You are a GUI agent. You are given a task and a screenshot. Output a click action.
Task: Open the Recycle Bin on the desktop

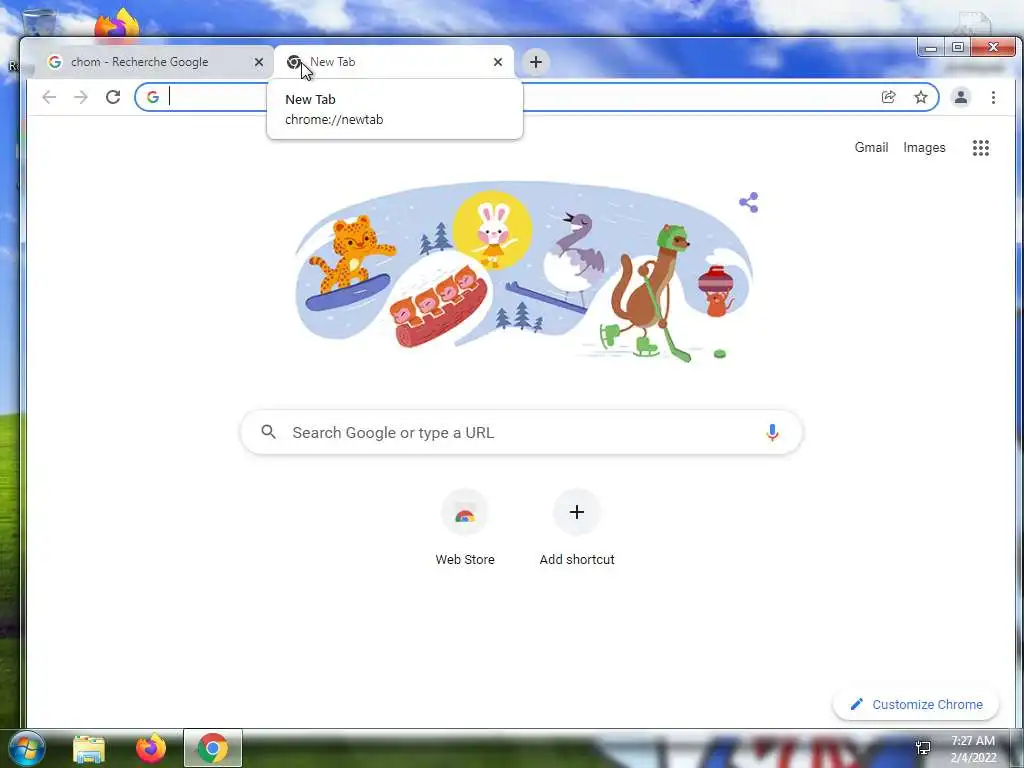(38, 23)
